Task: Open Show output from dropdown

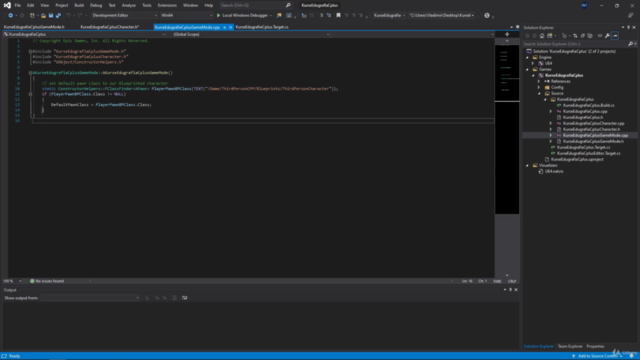Action: pos(90,298)
